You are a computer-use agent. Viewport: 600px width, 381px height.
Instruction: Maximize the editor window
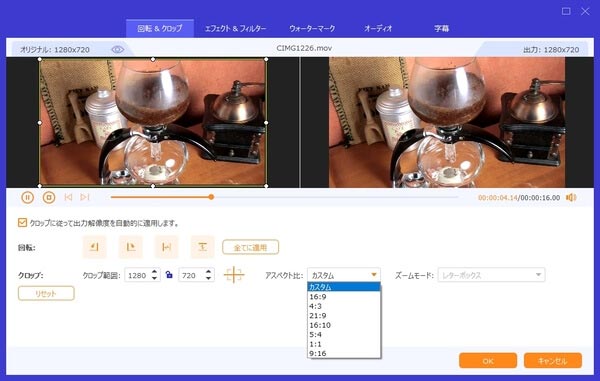pyautogui.click(x=566, y=11)
